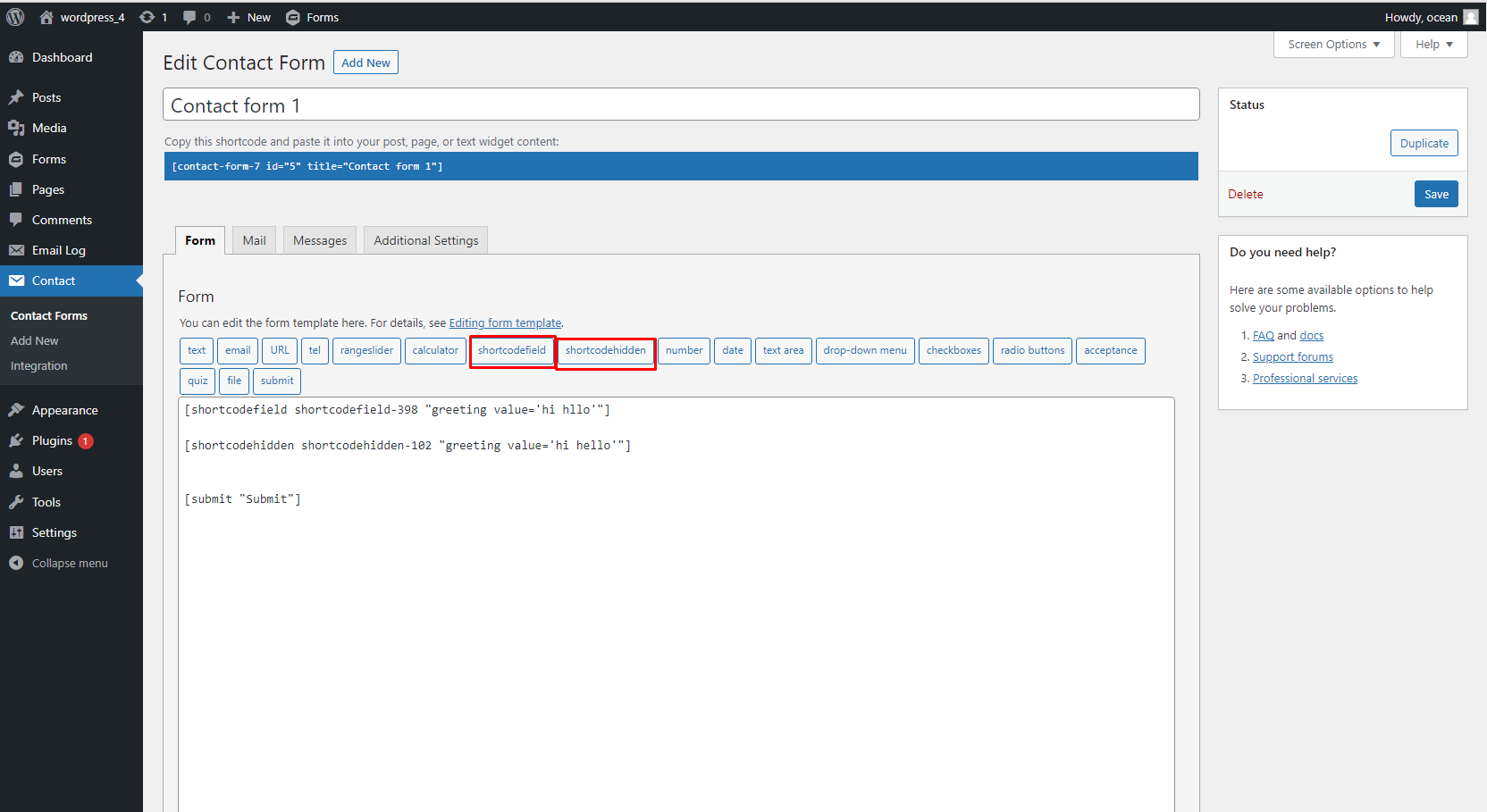Open the Plugins icon showing notification badge

[18, 440]
